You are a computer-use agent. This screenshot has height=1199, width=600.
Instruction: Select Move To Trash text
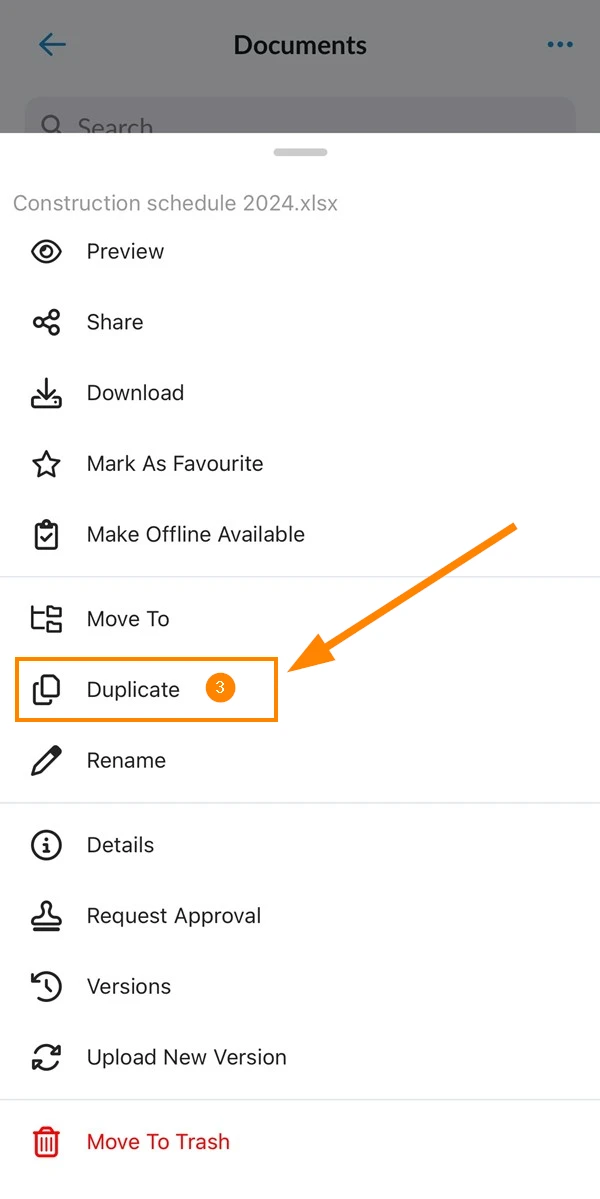click(x=158, y=1142)
